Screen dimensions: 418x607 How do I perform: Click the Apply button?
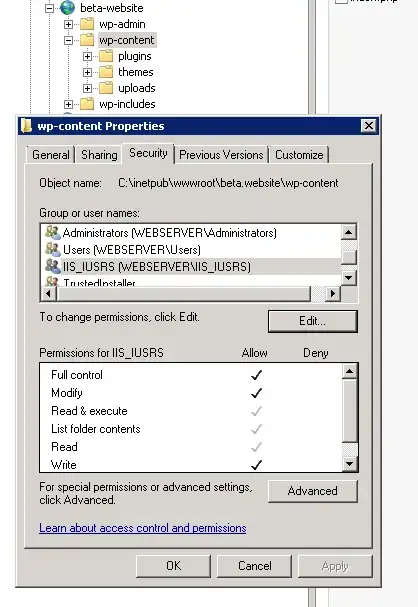335,566
